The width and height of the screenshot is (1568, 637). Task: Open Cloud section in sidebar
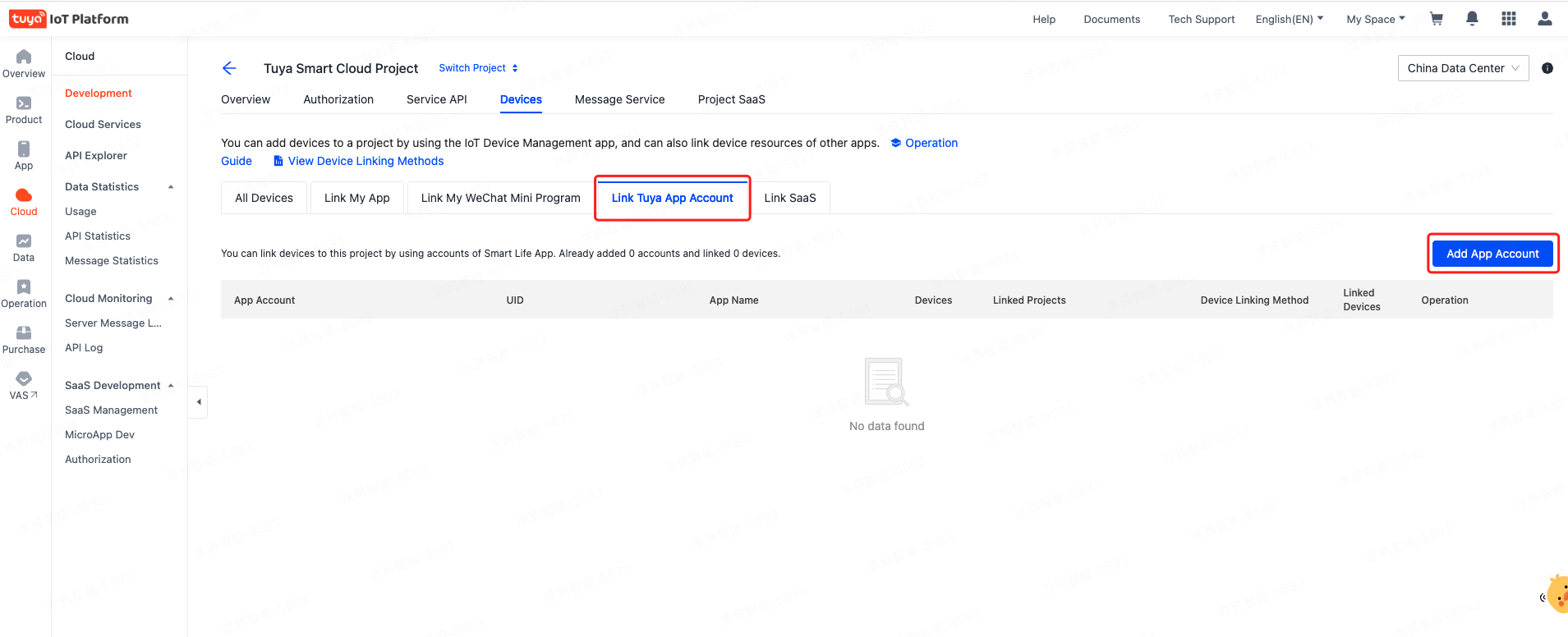click(x=24, y=202)
